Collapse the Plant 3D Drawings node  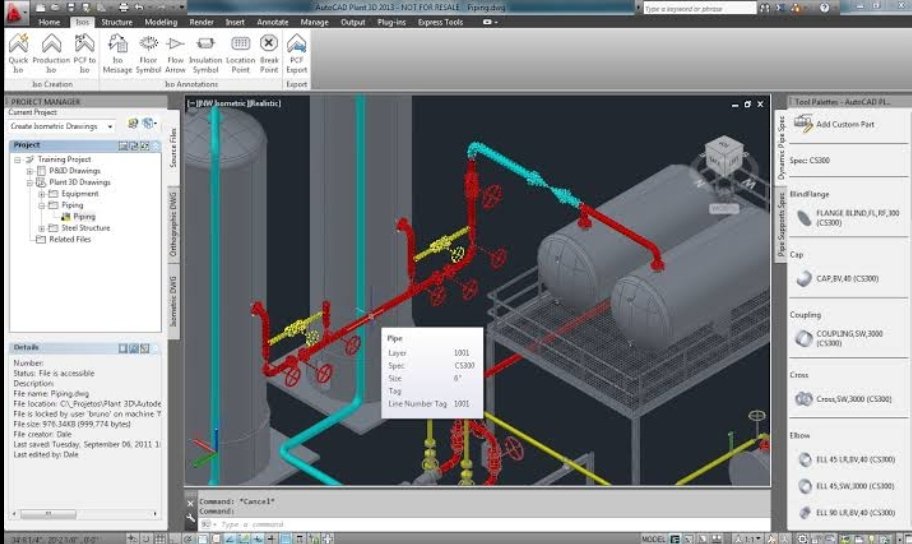coord(30,183)
